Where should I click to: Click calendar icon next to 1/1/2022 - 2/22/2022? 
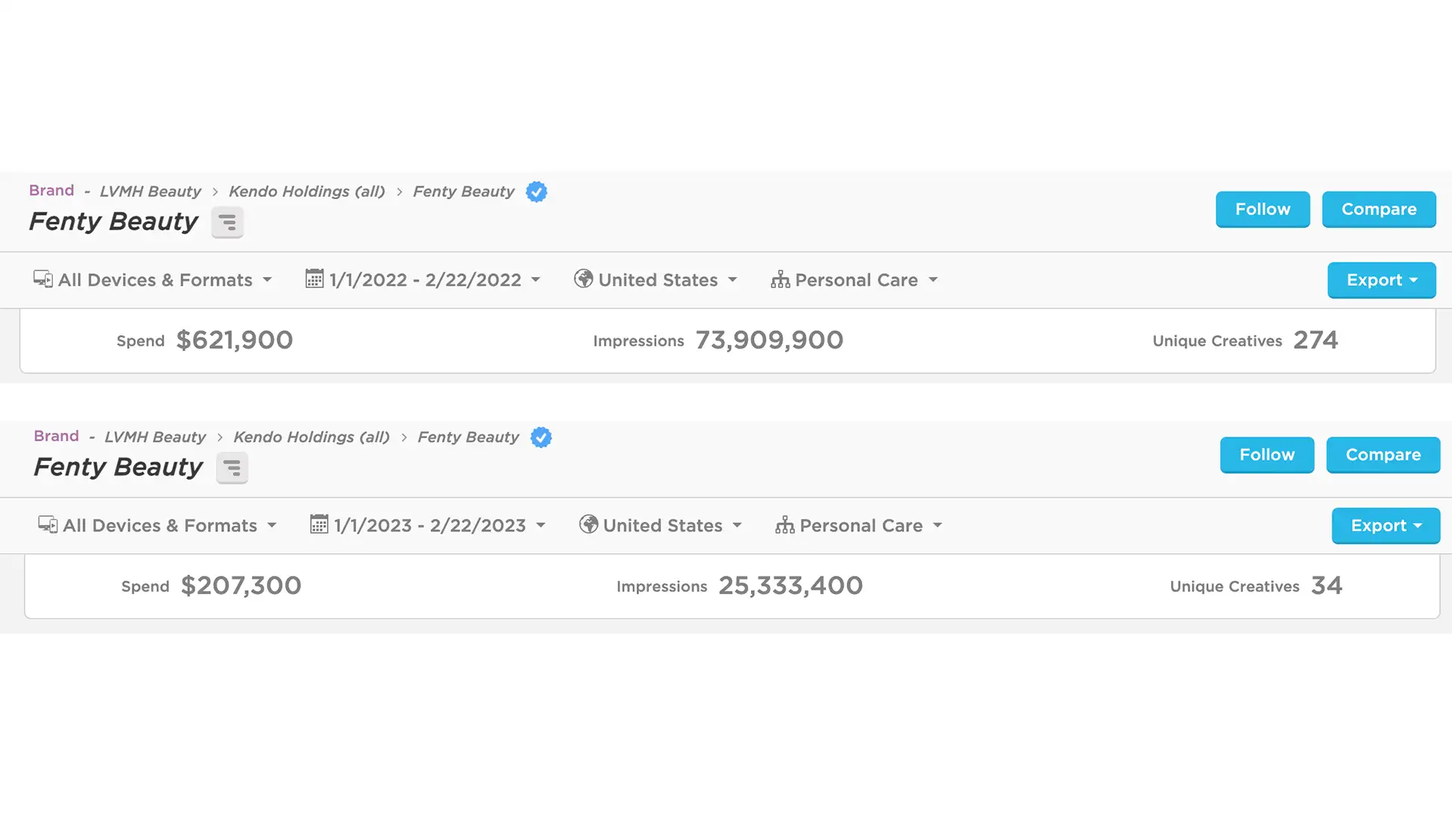click(x=314, y=279)
